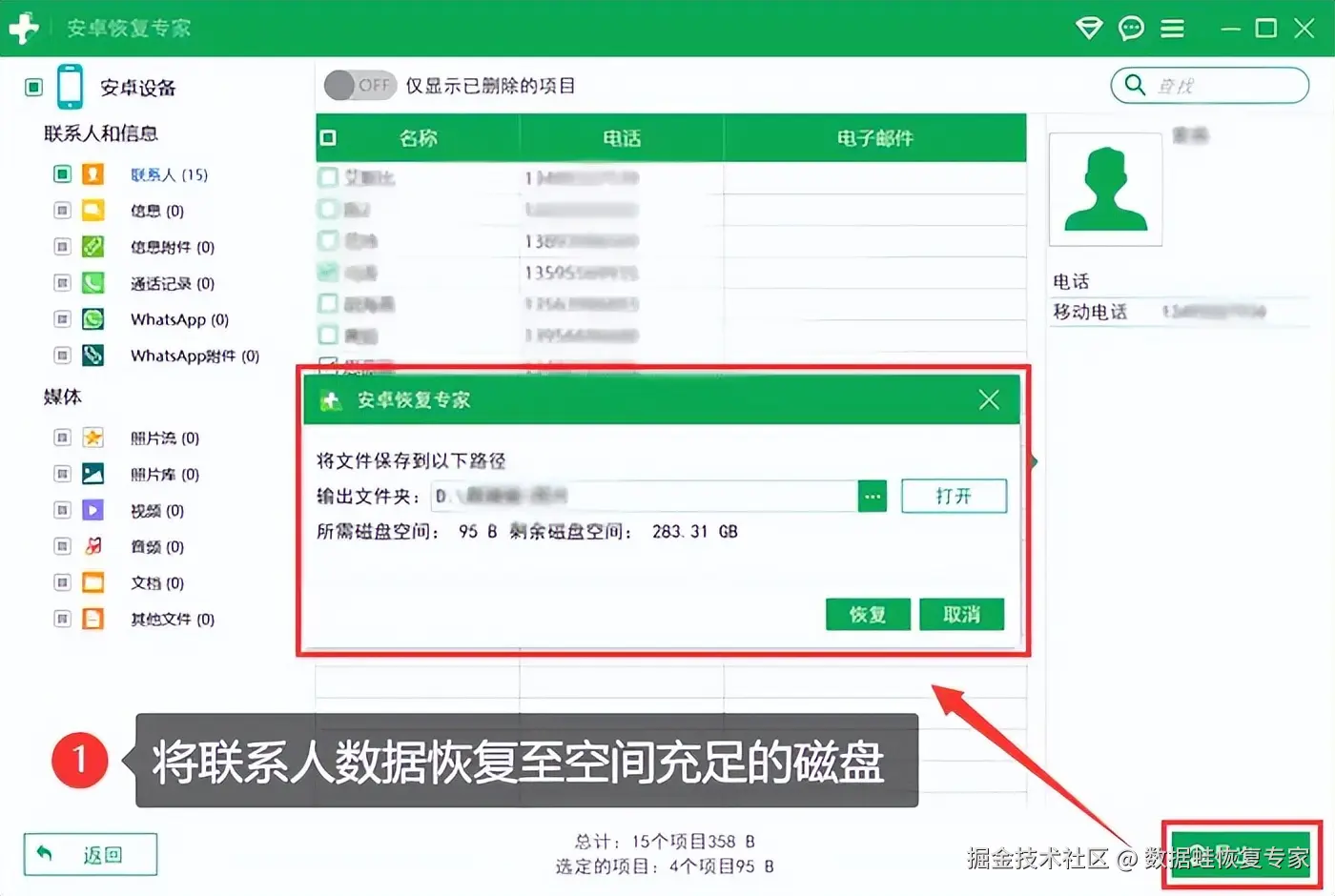Click the app logo cross icon
The image size is (1335, 896).
tap(23, 29)
